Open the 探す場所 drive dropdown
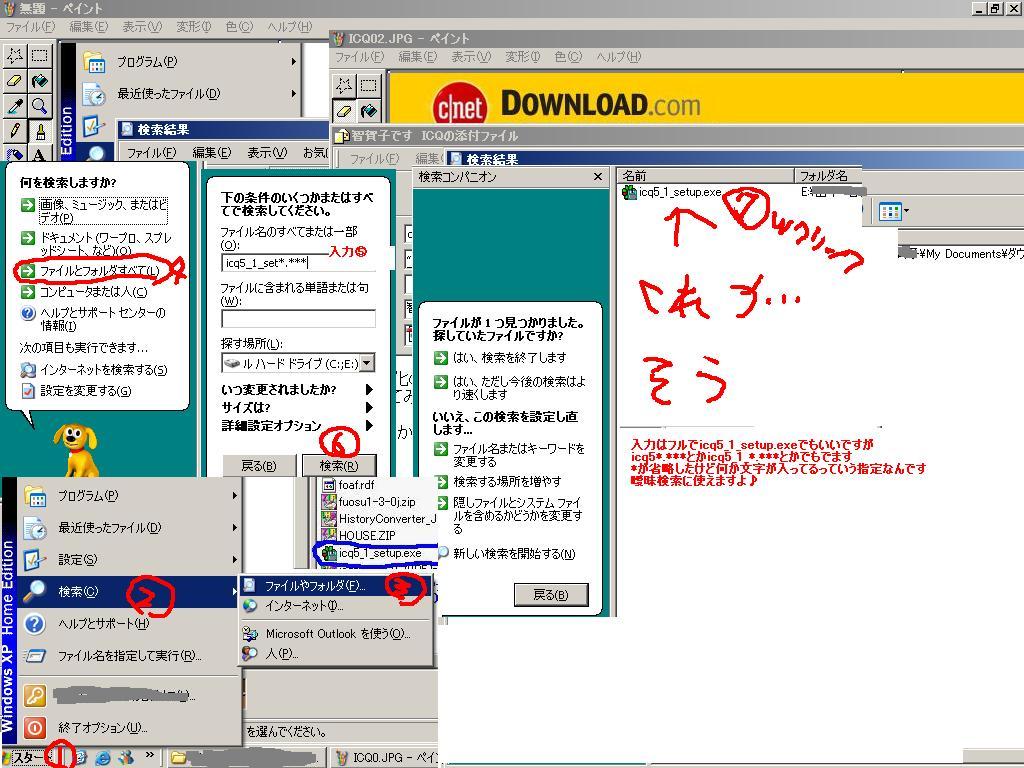 point(367,362)
